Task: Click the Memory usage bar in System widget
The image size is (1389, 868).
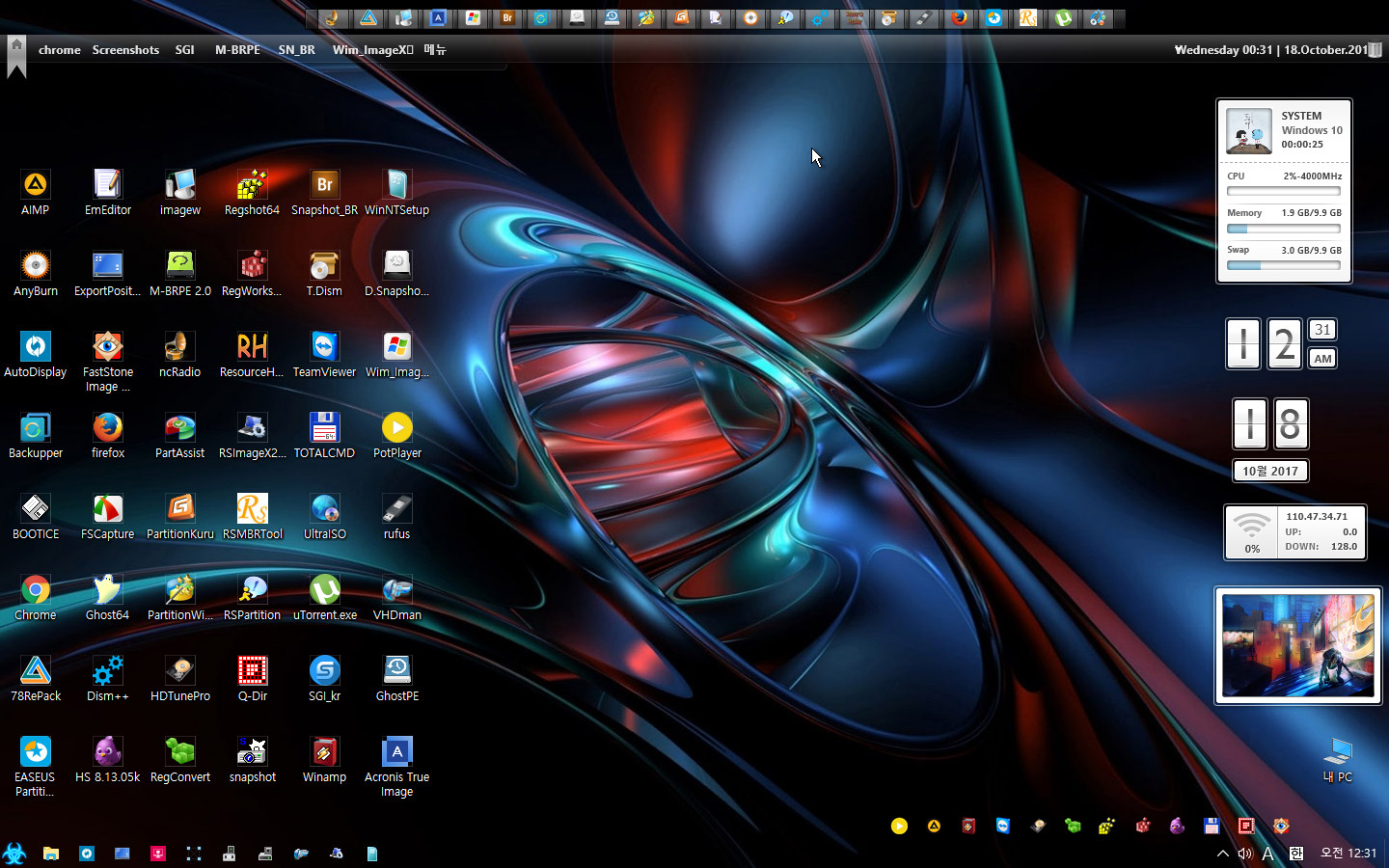Action: 1284,229
